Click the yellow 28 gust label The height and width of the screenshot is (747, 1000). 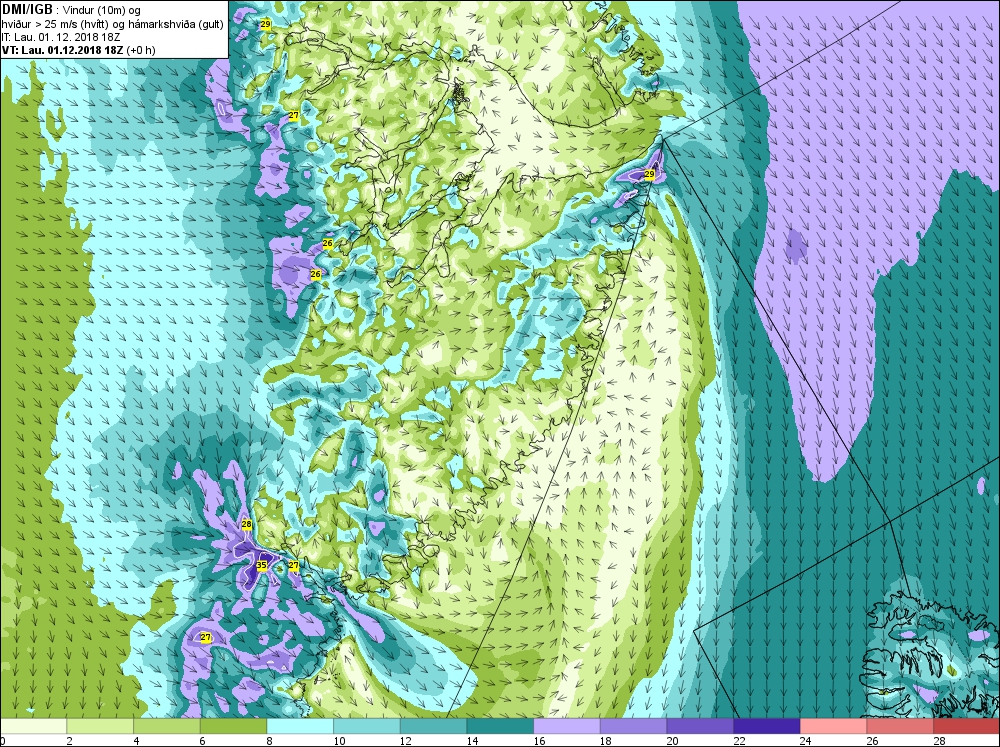[x=247, y=524]
